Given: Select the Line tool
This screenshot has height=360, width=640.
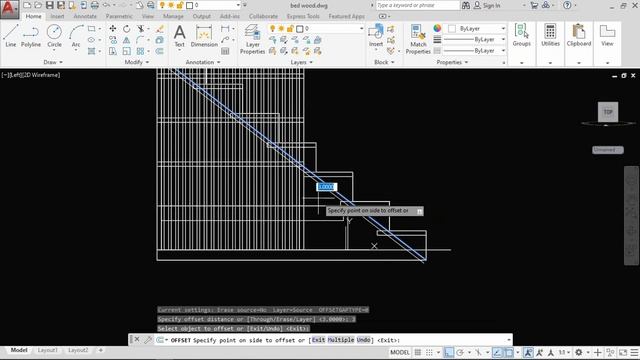Looking at the screenshot, I should click(x=11, y=36).
